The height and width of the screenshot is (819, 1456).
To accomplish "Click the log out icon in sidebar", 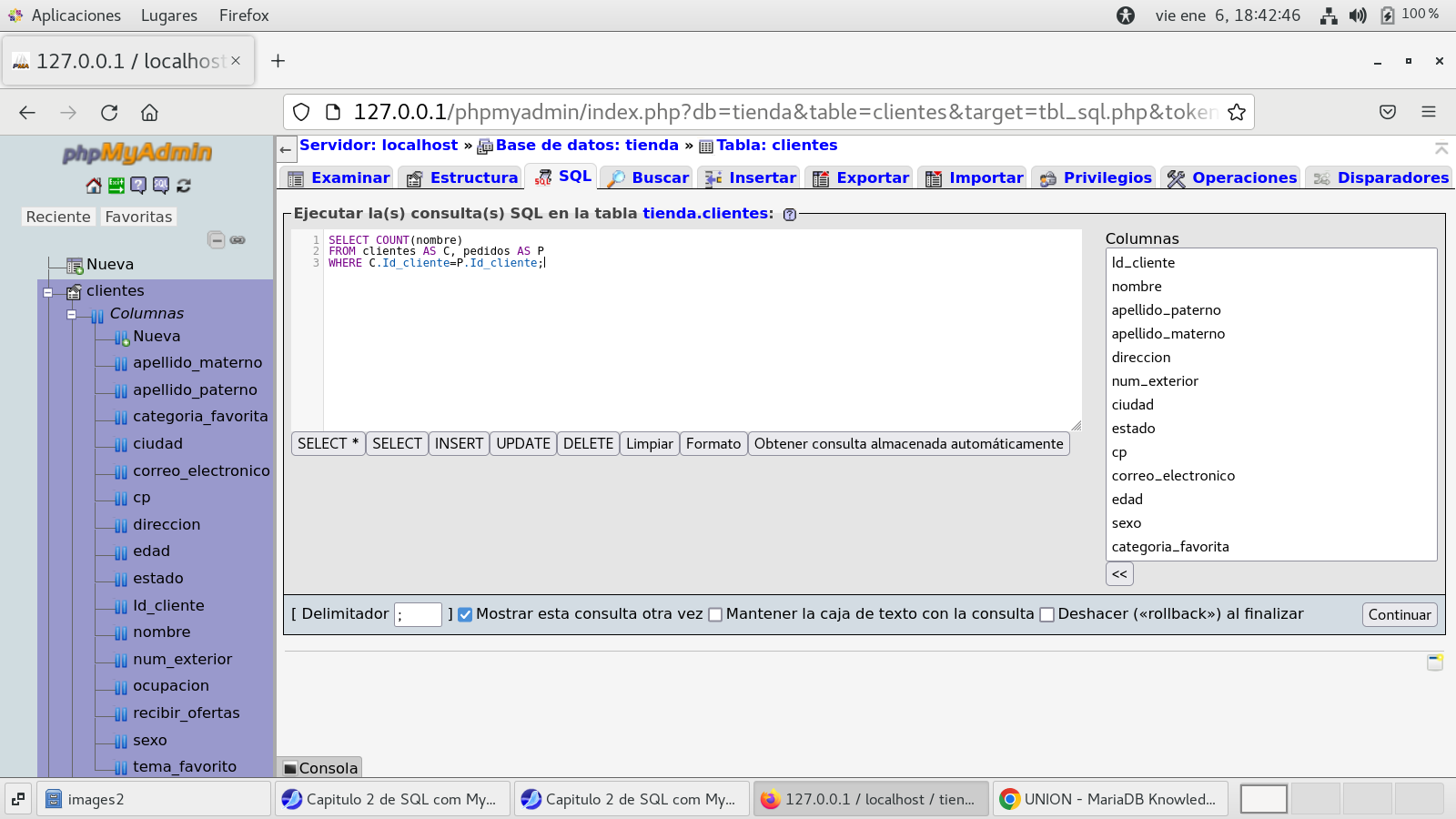I will click(116, 186).
